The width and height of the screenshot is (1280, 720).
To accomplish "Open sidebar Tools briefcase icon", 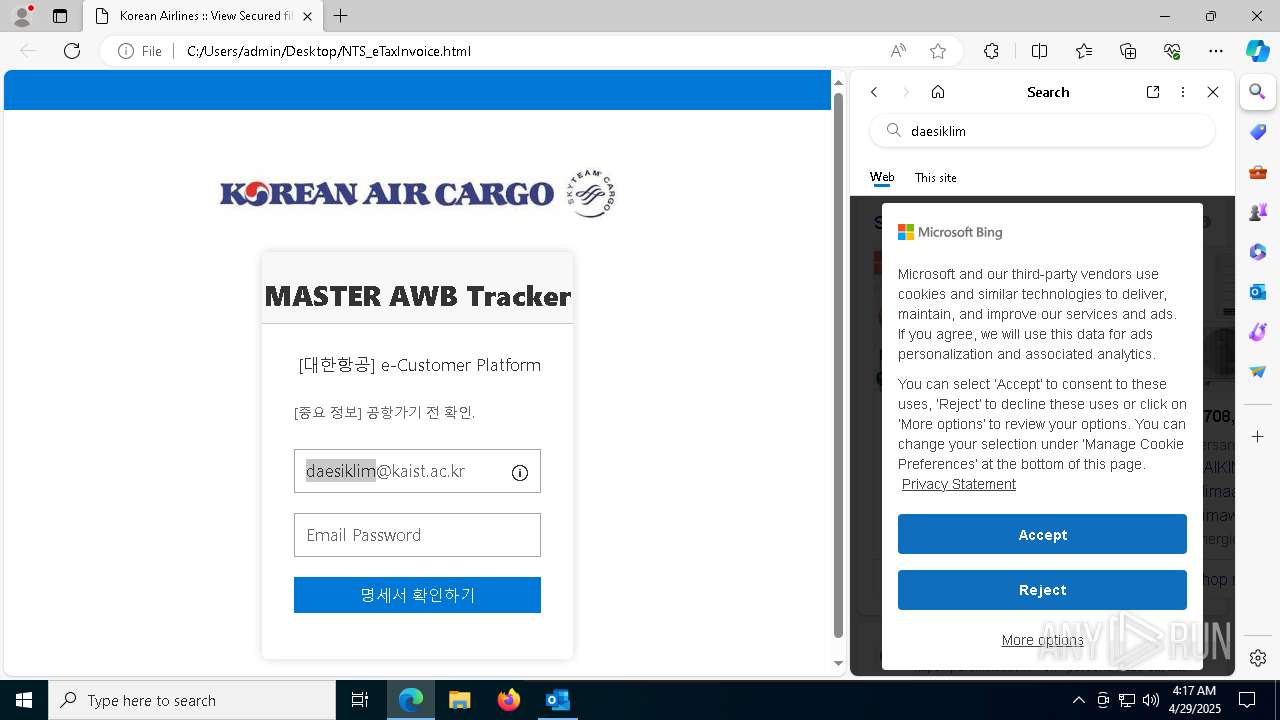I will coord(1258,172).
